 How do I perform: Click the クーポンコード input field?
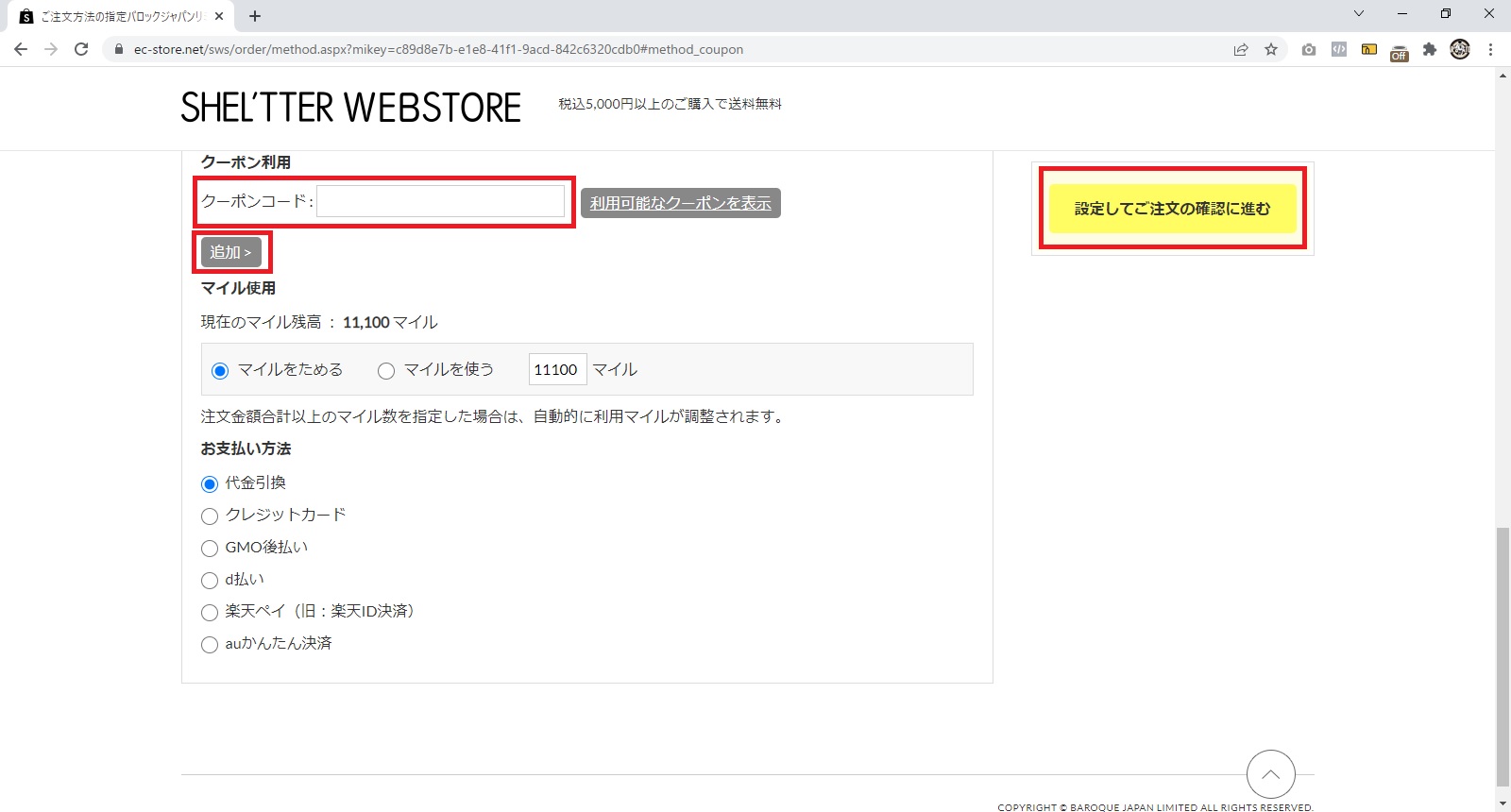pyautogui.click(x=440, y=201)
